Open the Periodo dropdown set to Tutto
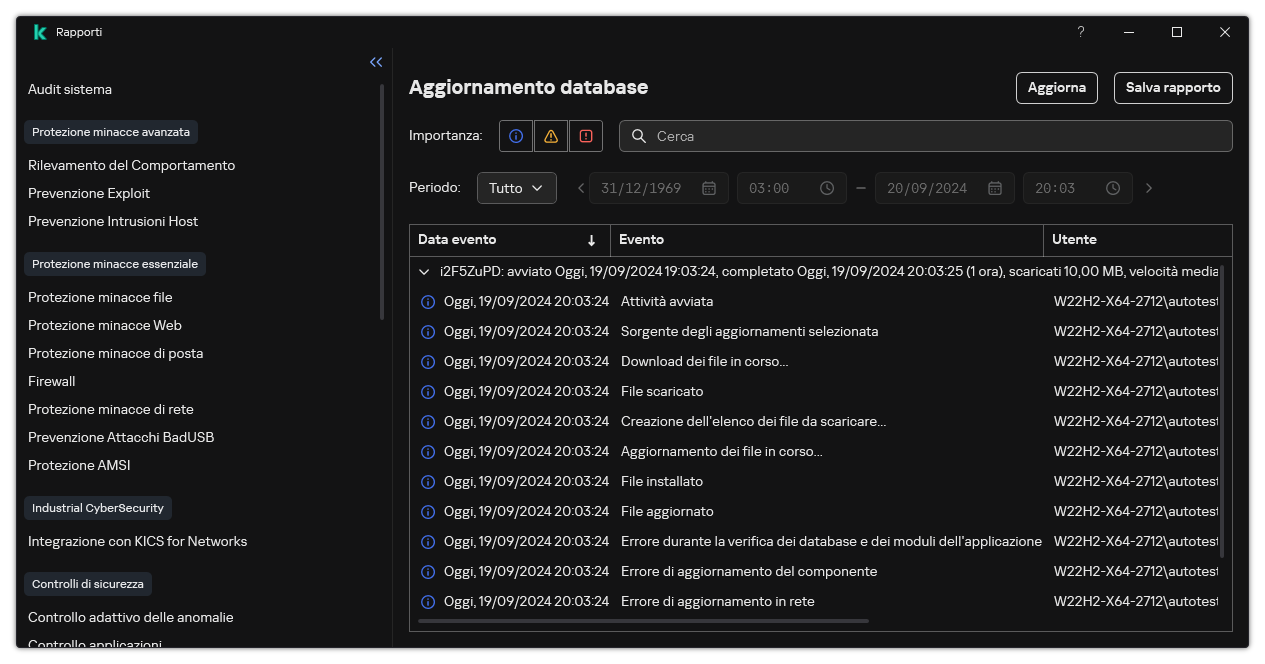Viewport: 1265px width, 664px height. 516,188
